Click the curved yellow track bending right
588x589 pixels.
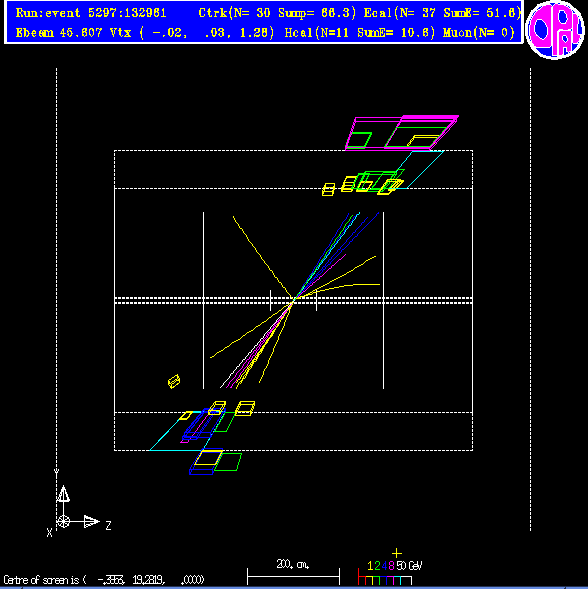click(x=338, y=290)
